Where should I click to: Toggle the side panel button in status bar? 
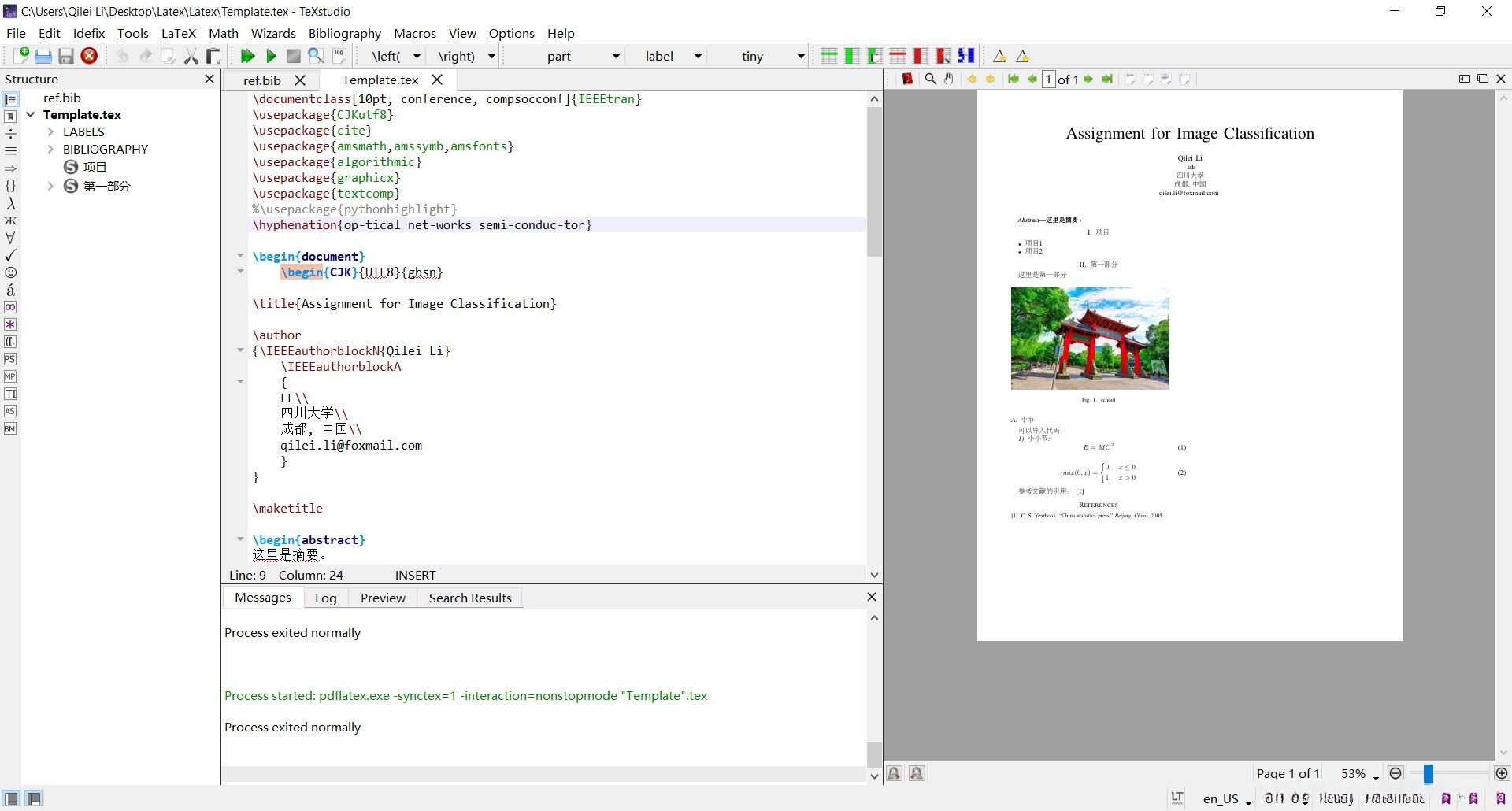click(12, 798)
